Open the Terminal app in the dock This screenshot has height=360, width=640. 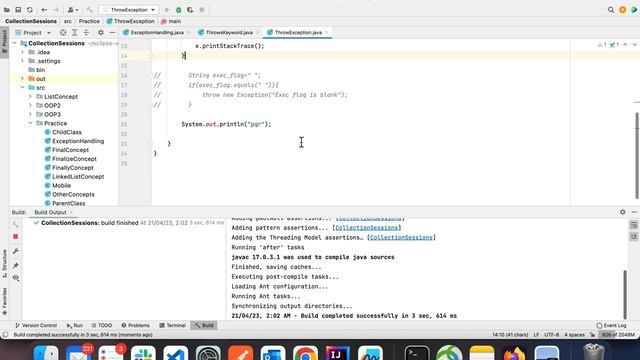pyautogui.click(x=417, y=353)
